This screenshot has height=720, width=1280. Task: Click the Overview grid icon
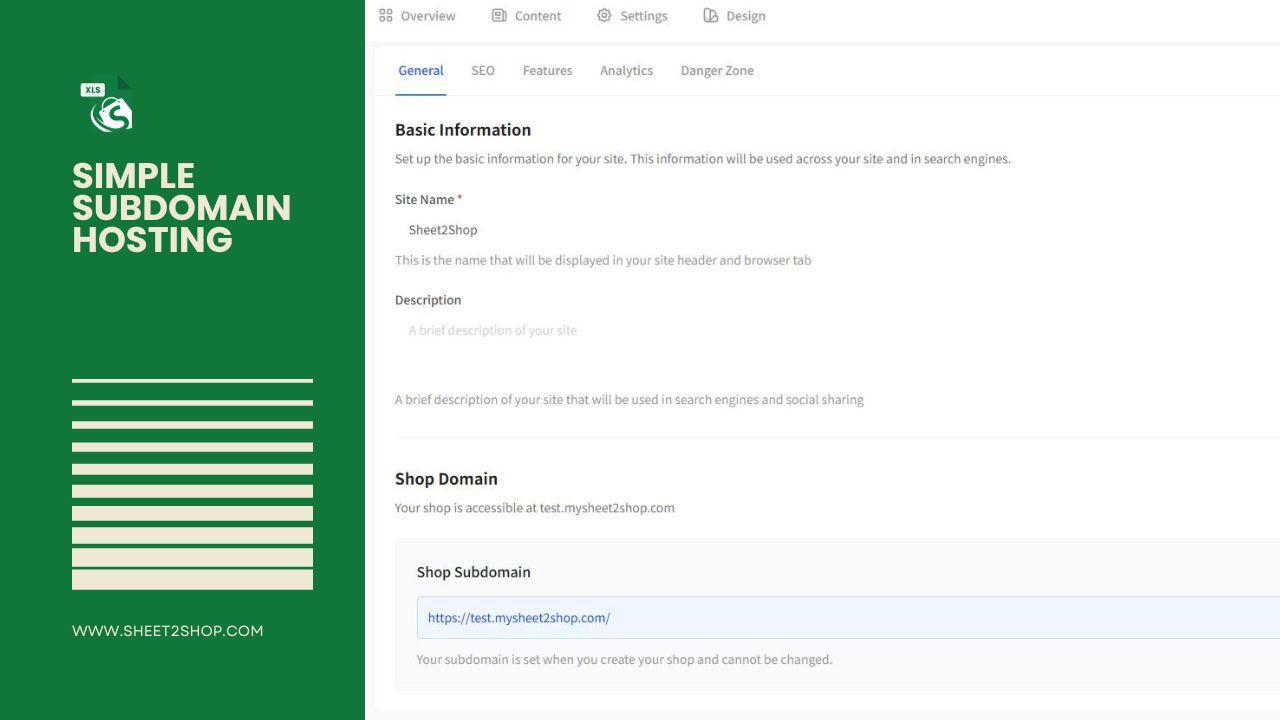pyautogui.click(x=386, y=16)
